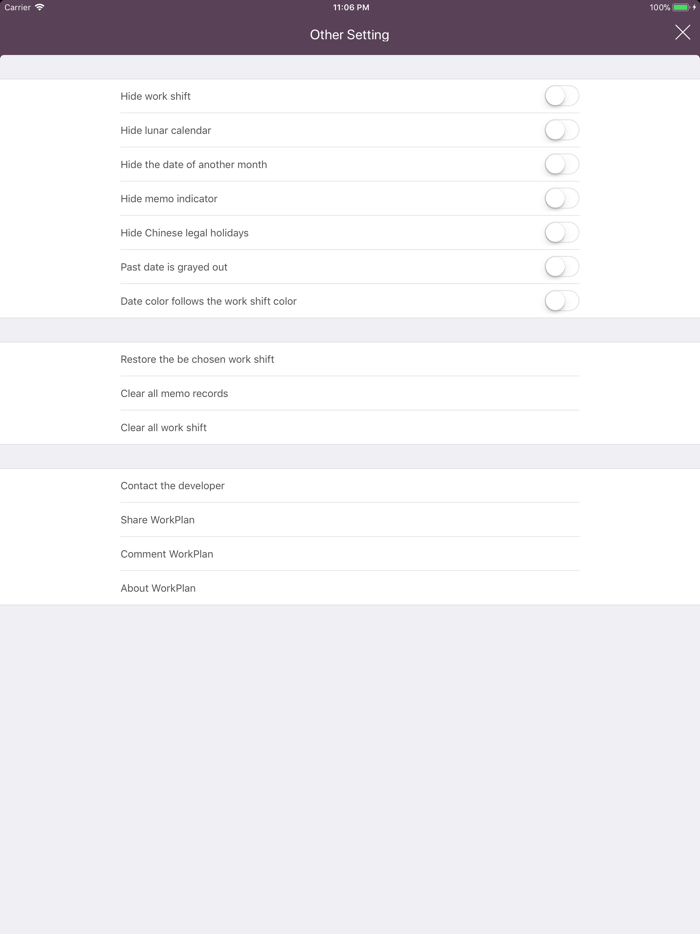This screenshot has height=934, width=700.
Task: Turn on Hide the date of another month
Action: 561,164
